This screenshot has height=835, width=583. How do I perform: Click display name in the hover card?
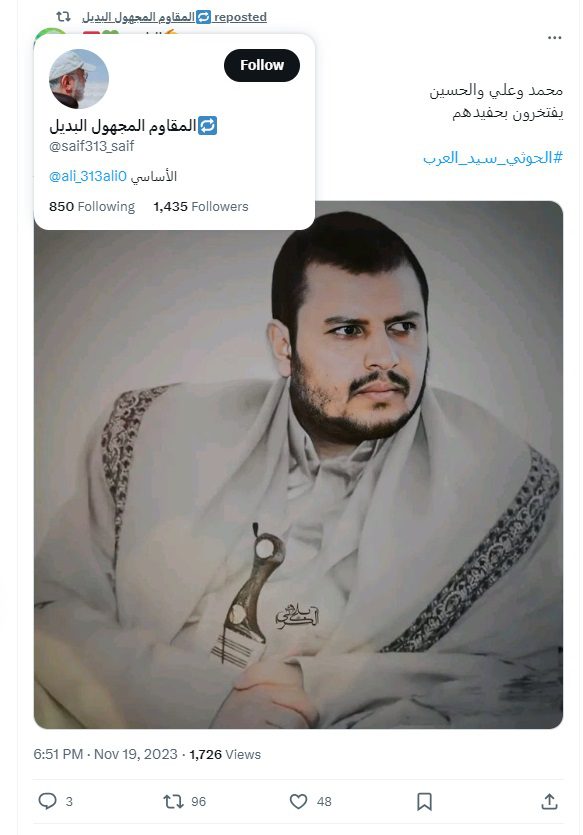coord(133,126)
